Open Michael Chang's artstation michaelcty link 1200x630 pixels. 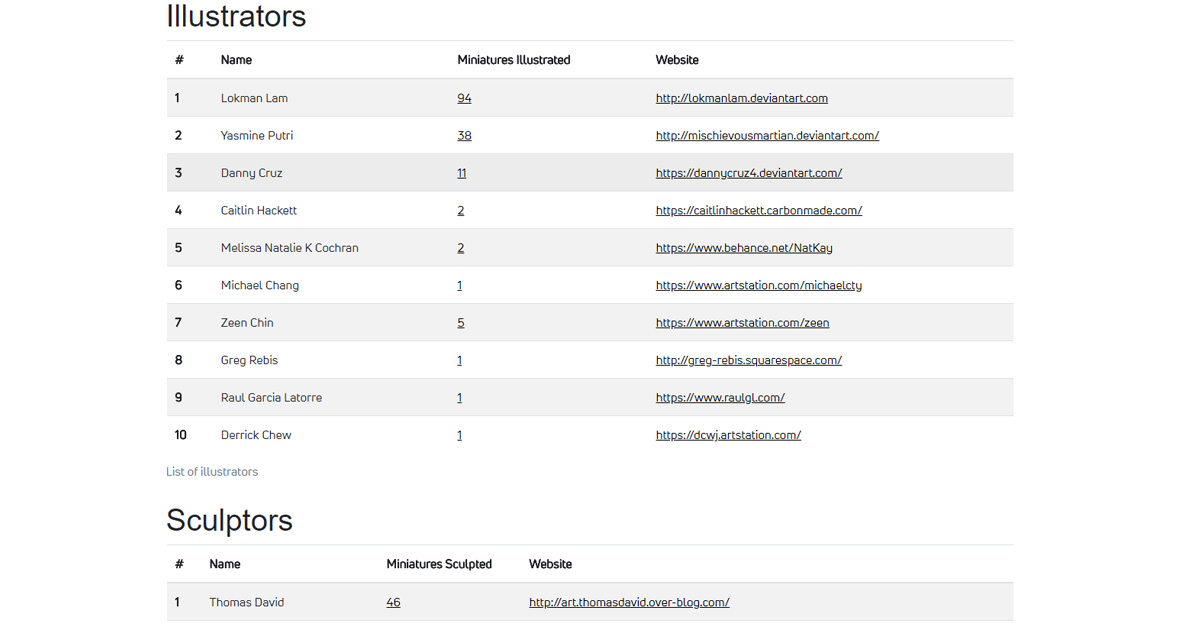pos(758,286)
